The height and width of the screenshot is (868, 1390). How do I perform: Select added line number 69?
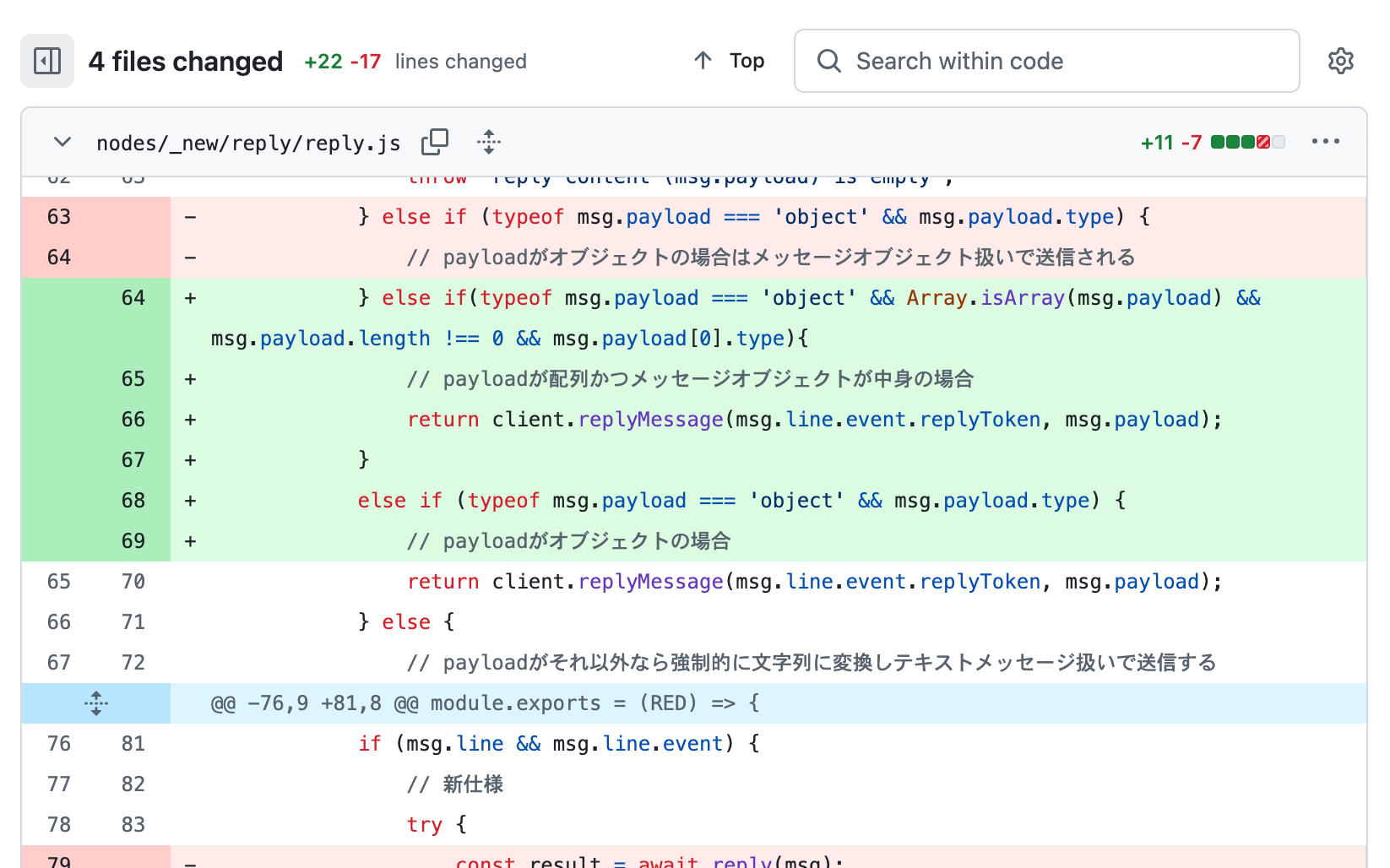[x=133, y=541]
